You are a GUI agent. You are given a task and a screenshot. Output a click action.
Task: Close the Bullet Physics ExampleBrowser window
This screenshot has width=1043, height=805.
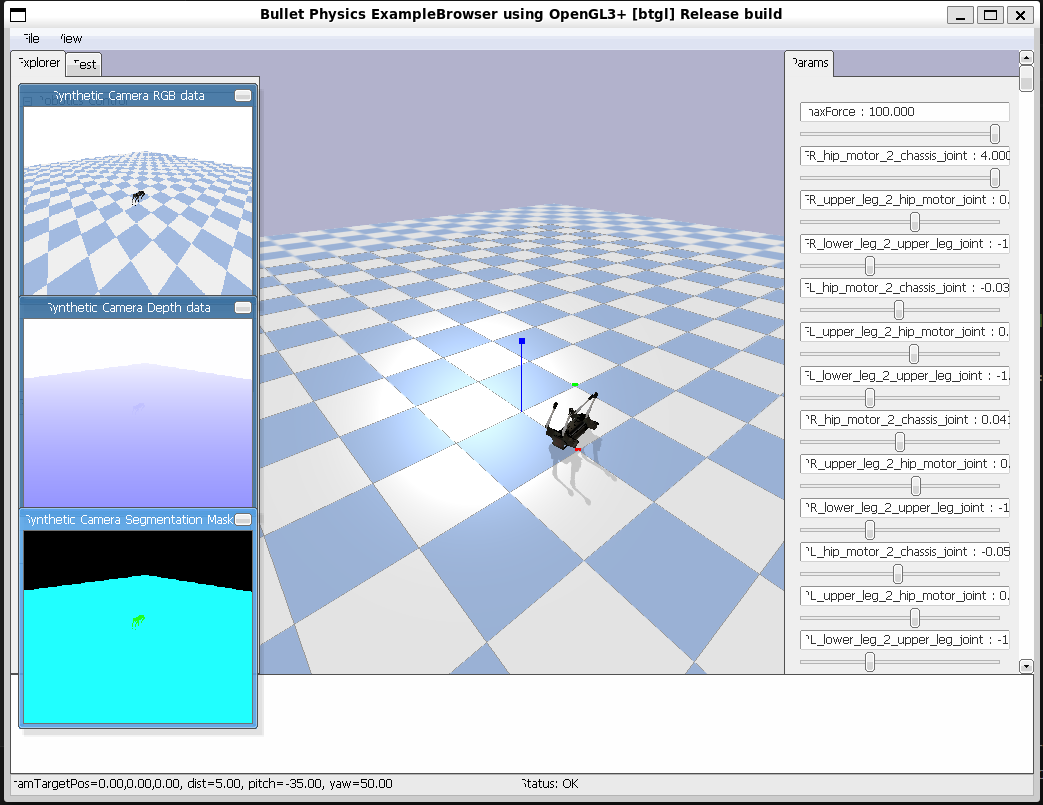(1020, 15)
